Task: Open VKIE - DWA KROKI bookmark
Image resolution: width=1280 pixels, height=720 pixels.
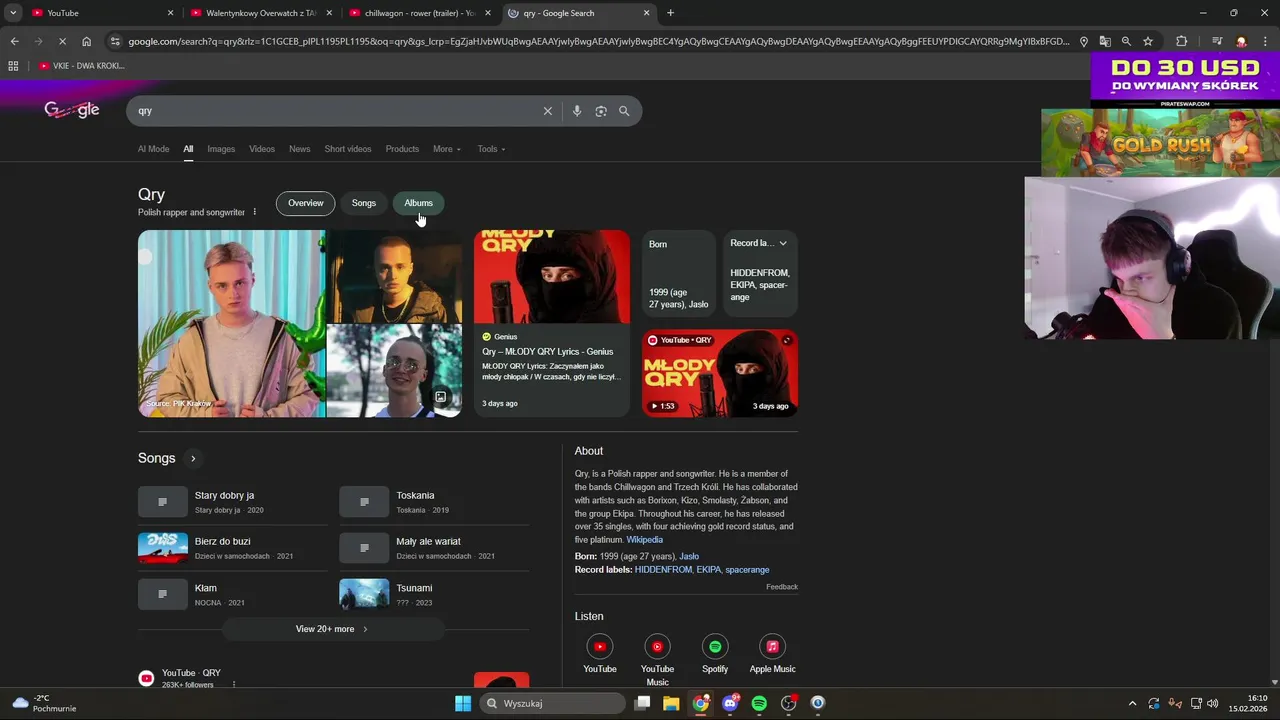Action: pos(82,66)
